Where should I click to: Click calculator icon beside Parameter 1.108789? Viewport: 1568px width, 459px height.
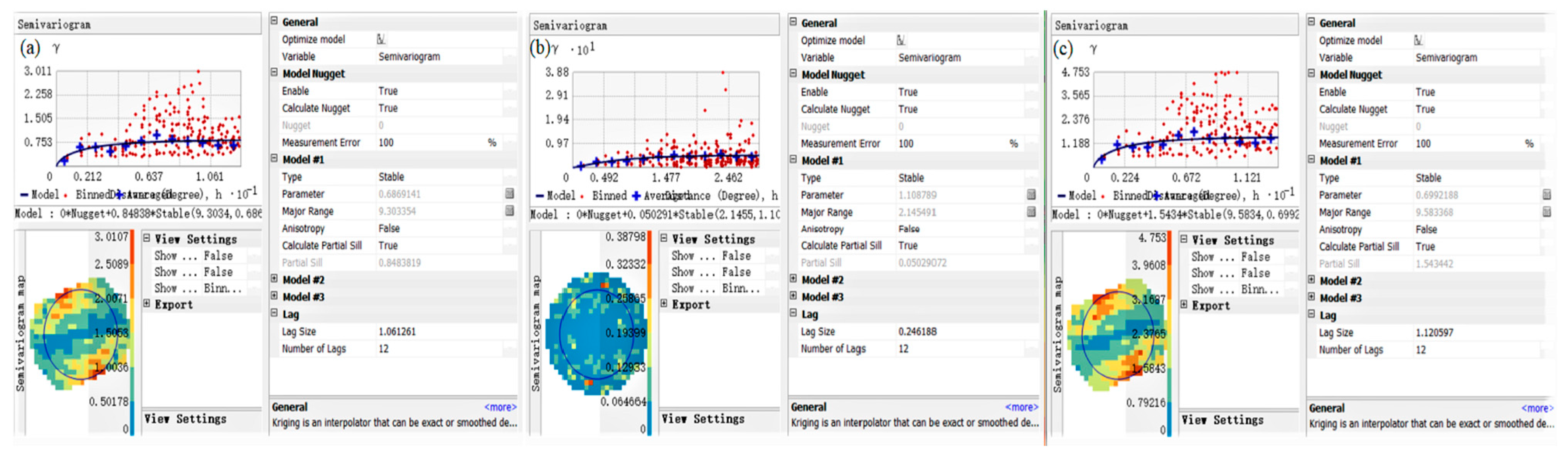coord(1031,195)
